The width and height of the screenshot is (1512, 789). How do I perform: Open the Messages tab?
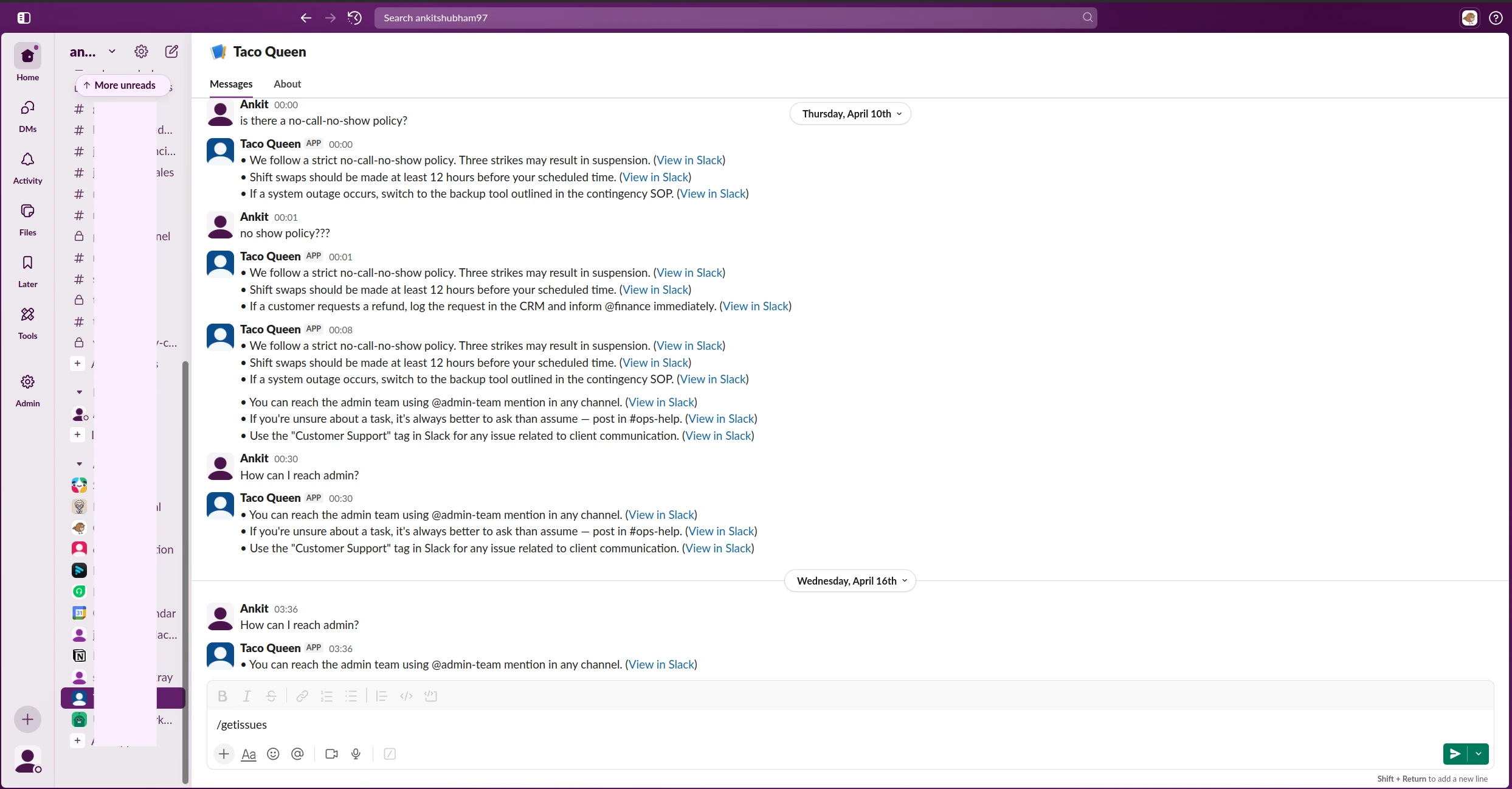(231, 84)
